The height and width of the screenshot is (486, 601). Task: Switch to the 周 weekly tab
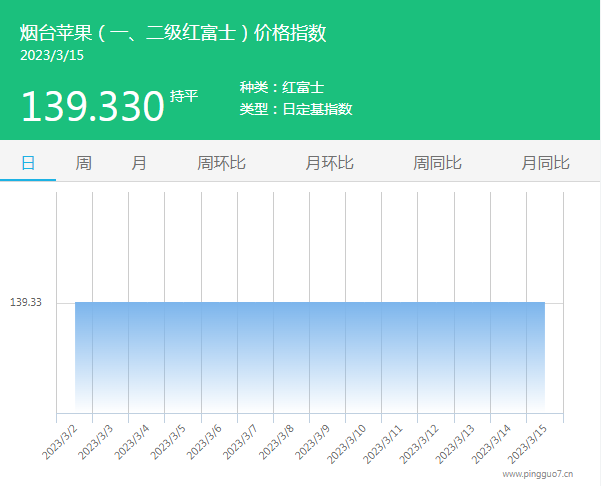point(83,163)
